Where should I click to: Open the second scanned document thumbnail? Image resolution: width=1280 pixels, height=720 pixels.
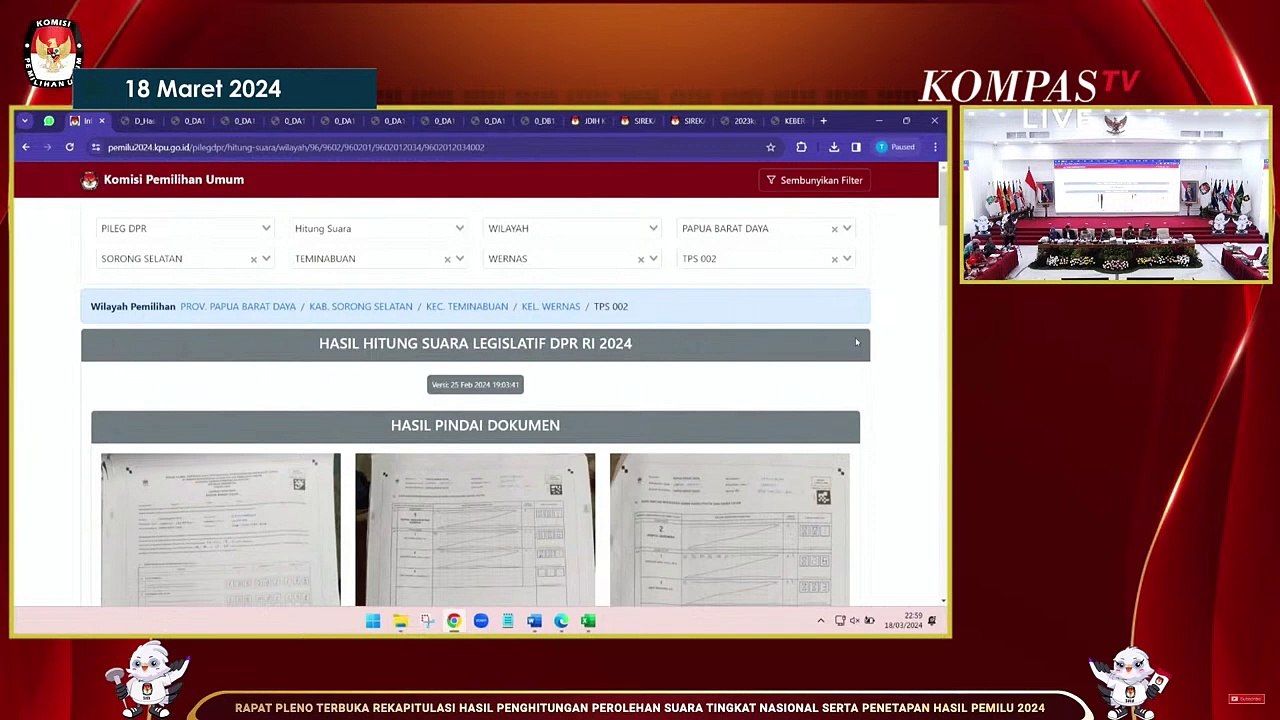[x=475, y=530]
